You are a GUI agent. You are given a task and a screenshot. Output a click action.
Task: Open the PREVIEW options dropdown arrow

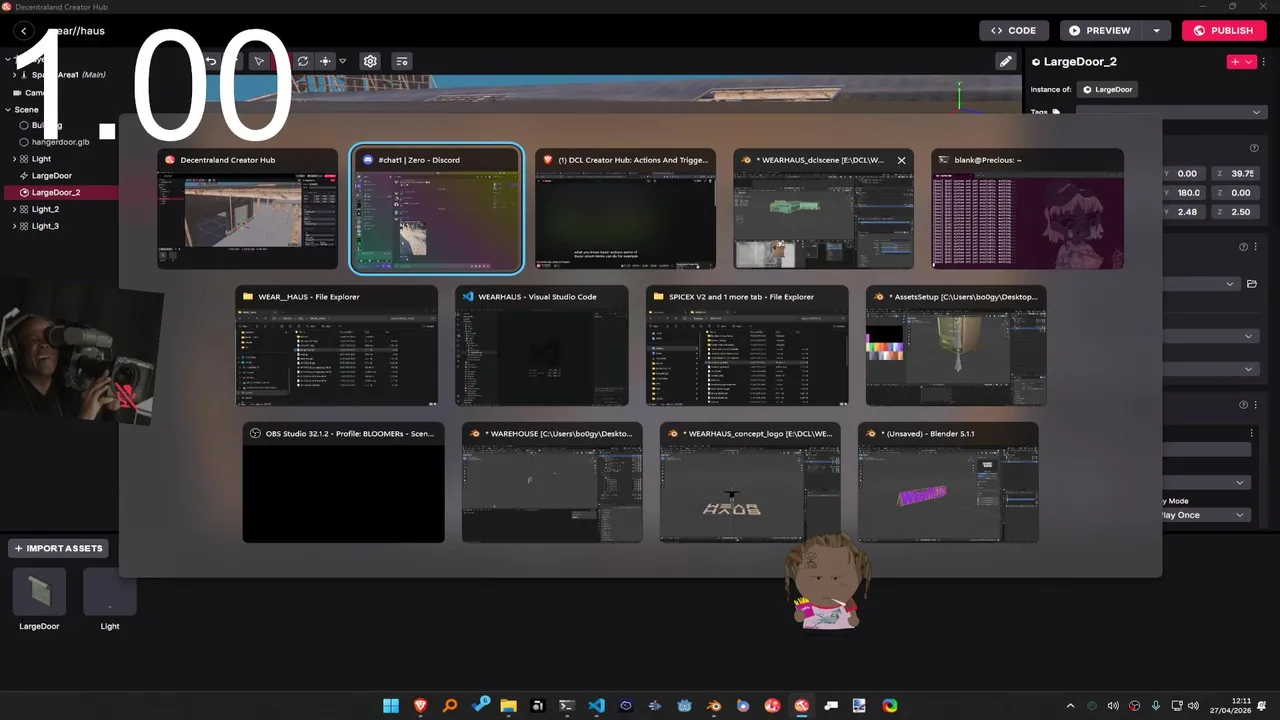pos(1156,31)
